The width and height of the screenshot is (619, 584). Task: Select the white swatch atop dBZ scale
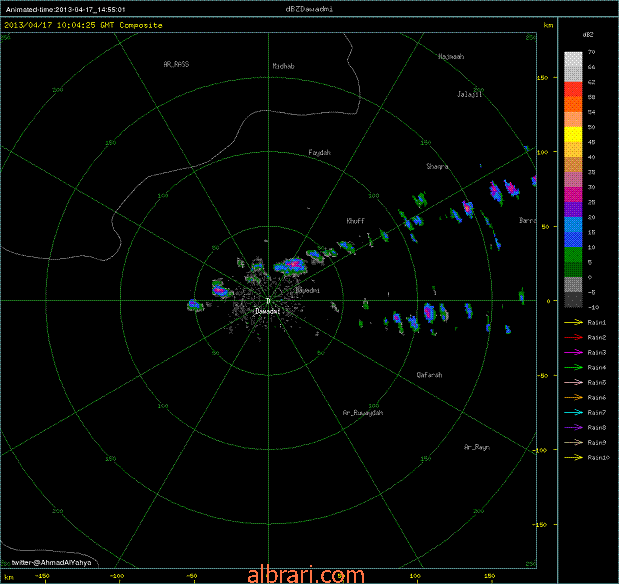[x=573, y=59]
